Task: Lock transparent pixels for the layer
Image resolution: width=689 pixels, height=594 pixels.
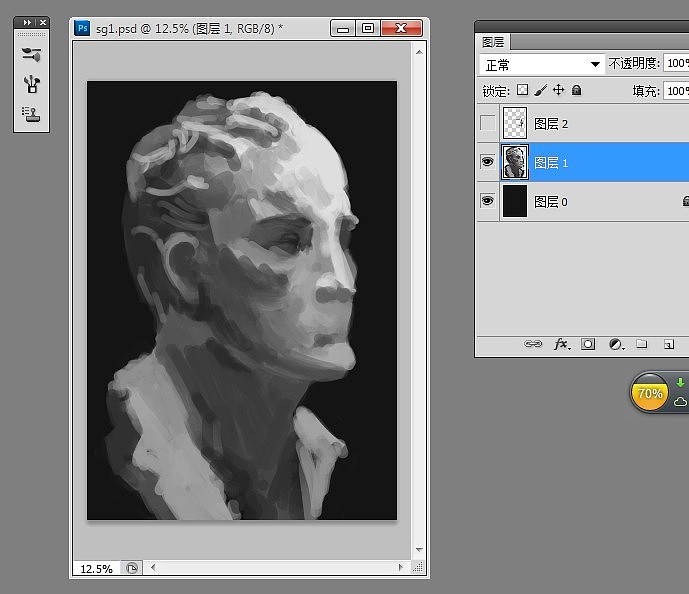Action: [x=522, y=90]
